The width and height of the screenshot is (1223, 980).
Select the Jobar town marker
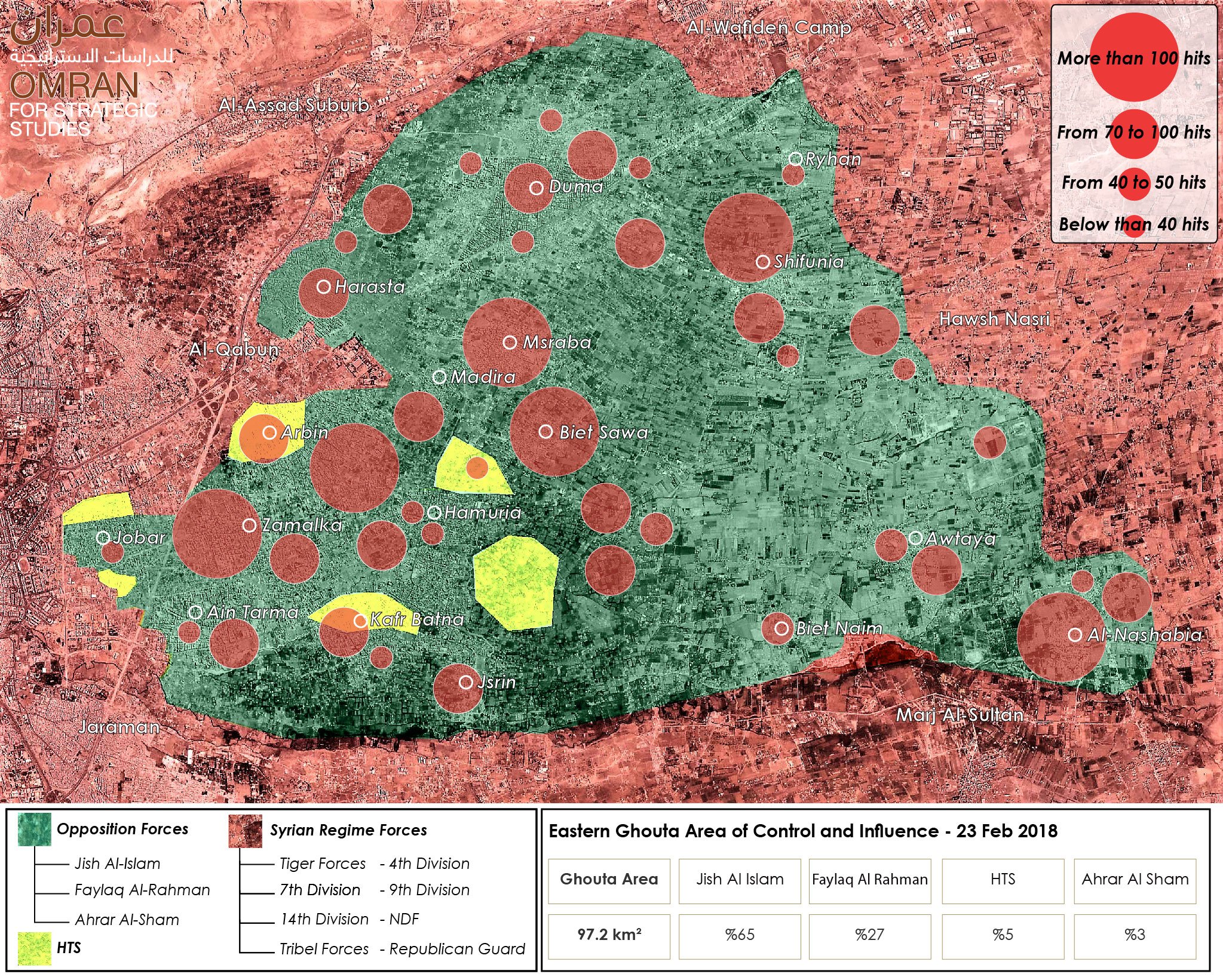coord(103,537)
